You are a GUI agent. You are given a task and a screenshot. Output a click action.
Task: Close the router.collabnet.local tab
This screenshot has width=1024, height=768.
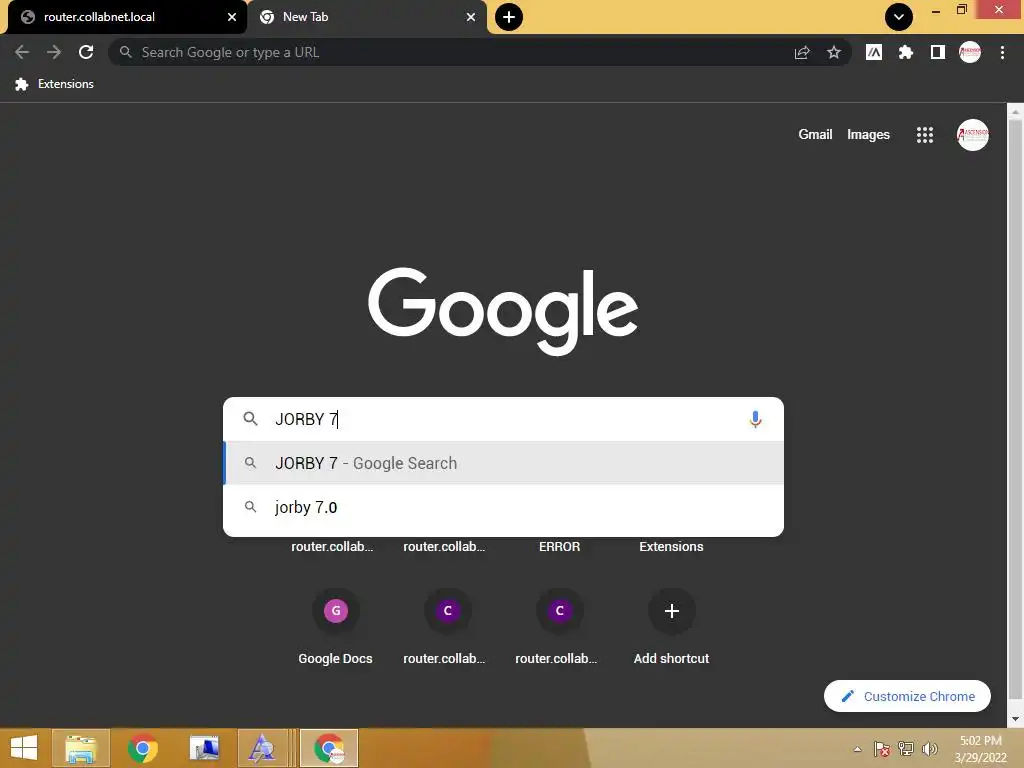tap(232, 17)
